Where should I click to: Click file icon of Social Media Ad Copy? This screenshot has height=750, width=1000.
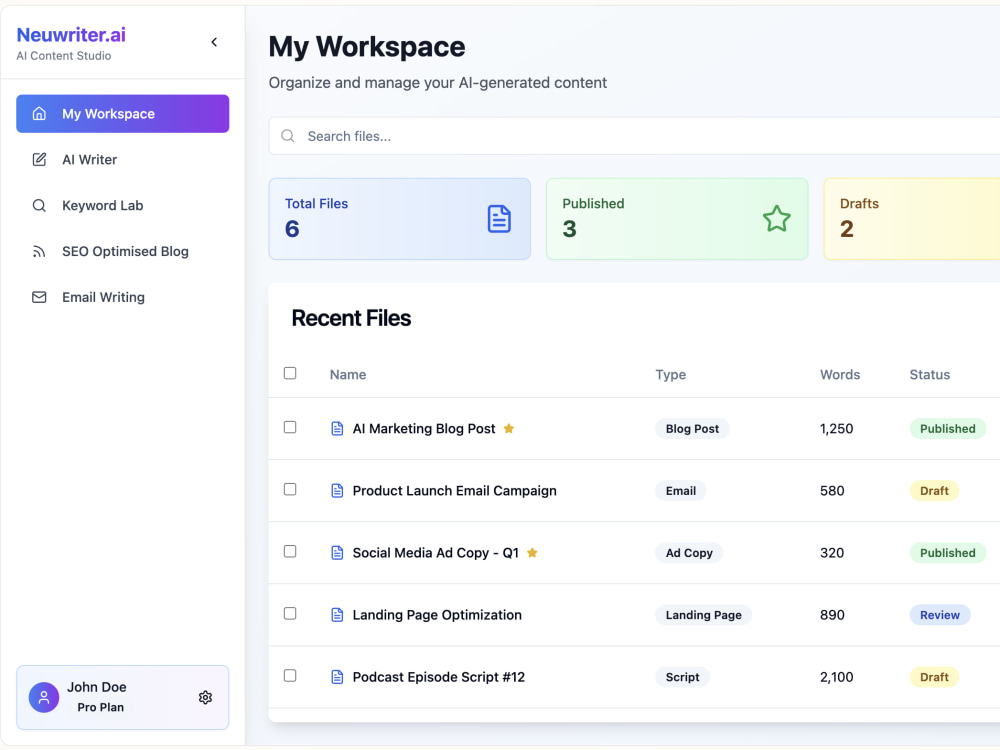tap(337, 553)
